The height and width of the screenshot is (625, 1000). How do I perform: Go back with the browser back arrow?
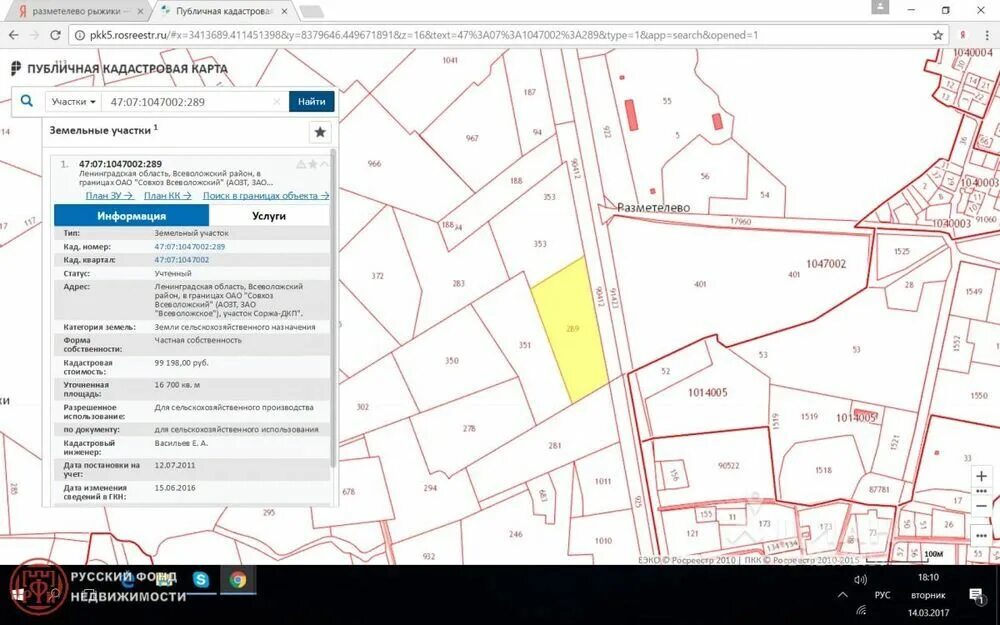click(13, 35)
